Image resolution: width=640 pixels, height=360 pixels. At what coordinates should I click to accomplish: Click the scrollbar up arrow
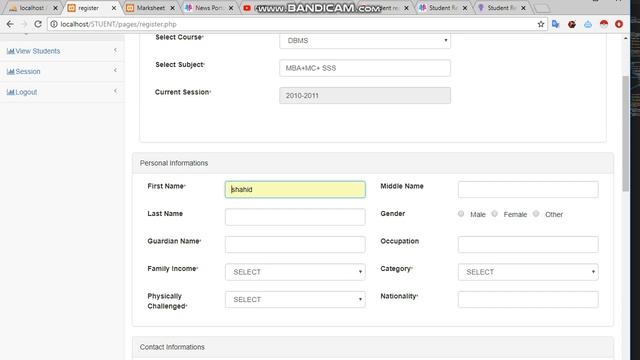tap(626, 38)
